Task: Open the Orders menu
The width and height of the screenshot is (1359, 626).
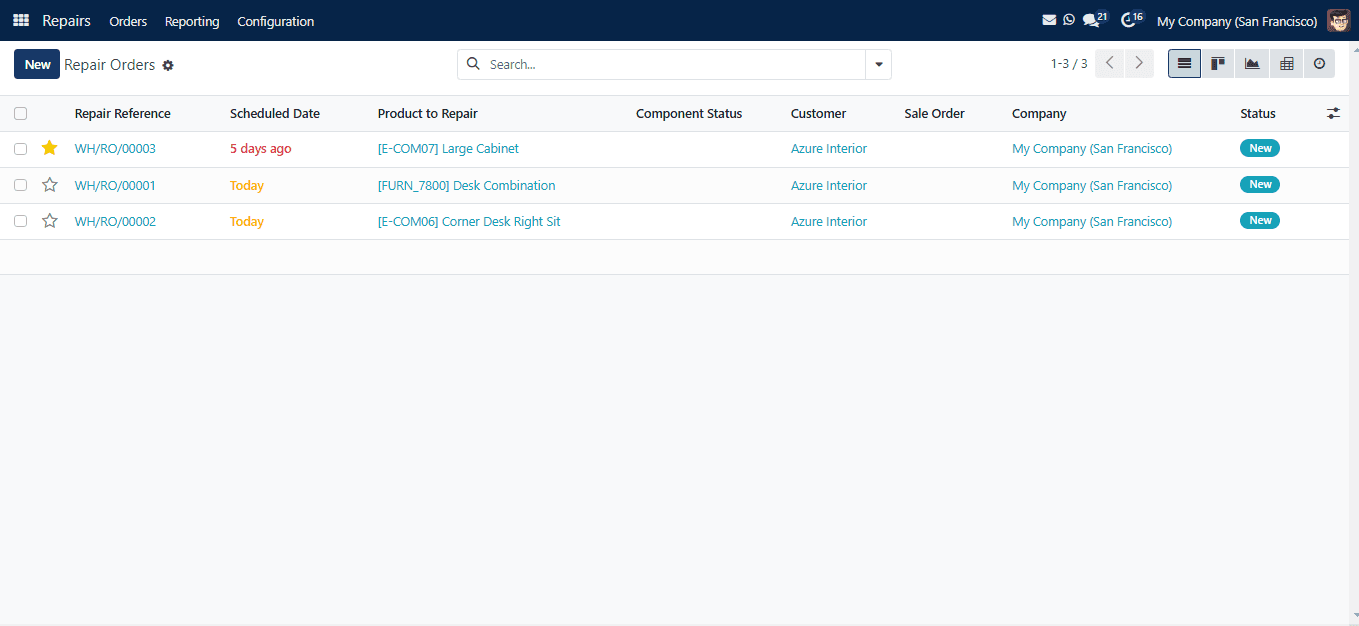Action: coord(128,21)
